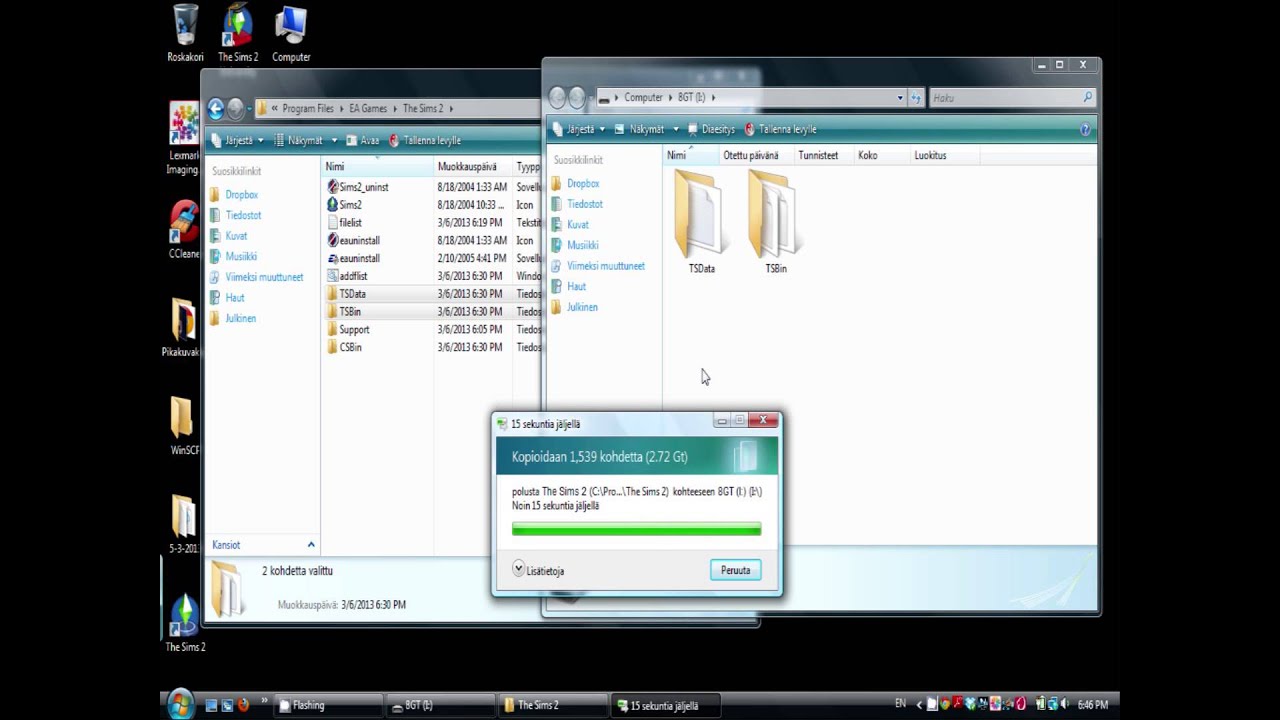This screenshot has height=720, width=1280.
Task: Sort by Nimi column in BGT window
Action: coord(691,155)
